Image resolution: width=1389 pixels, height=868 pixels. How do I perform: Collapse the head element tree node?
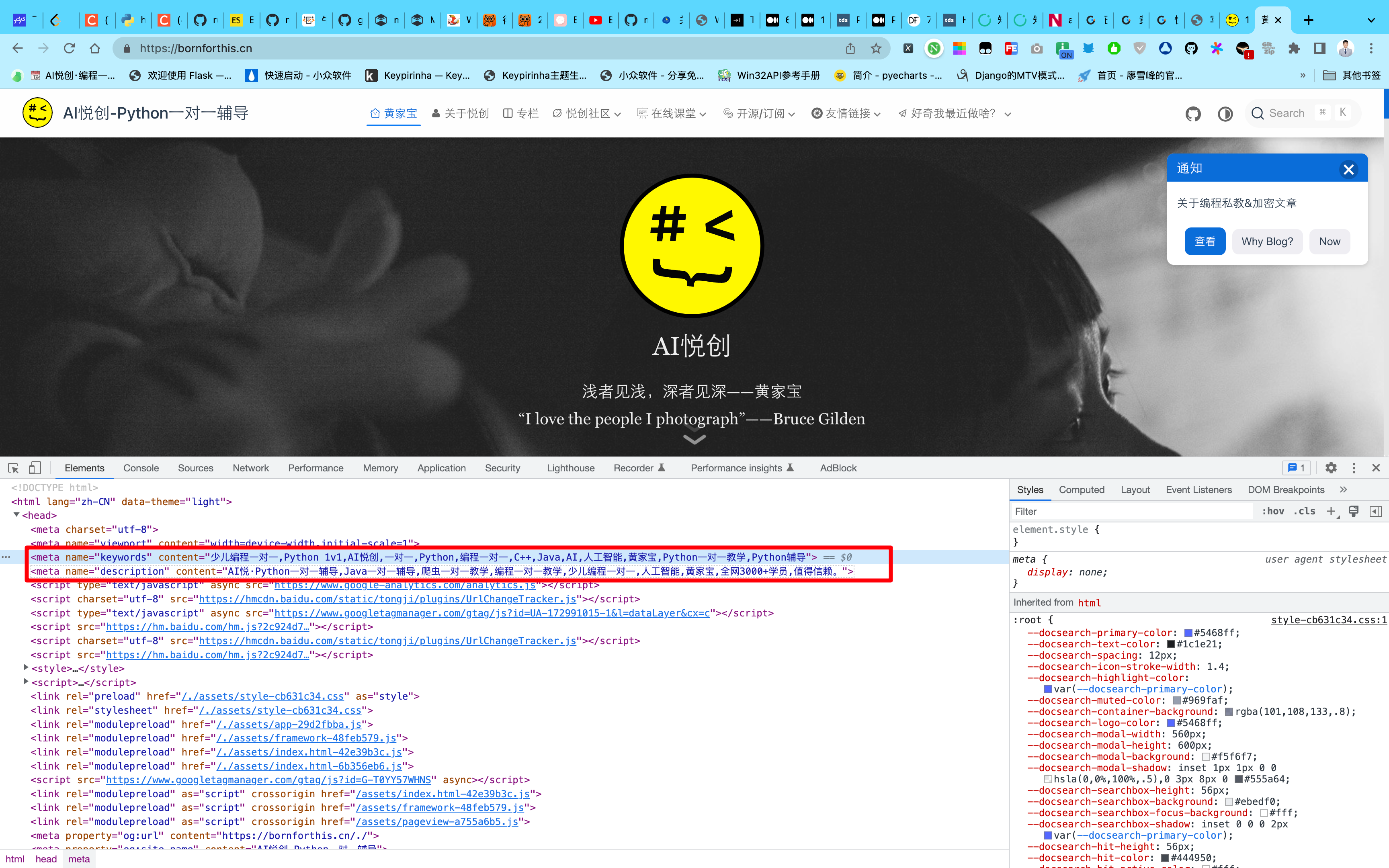click(x=16, y=515)
